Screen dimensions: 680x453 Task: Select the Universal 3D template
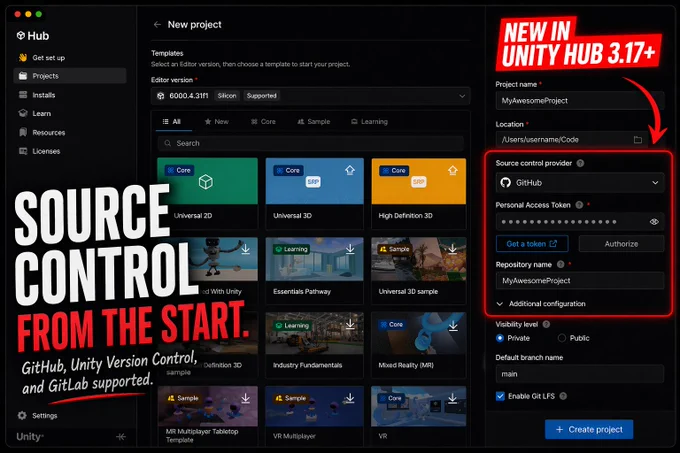click(314, 193)
